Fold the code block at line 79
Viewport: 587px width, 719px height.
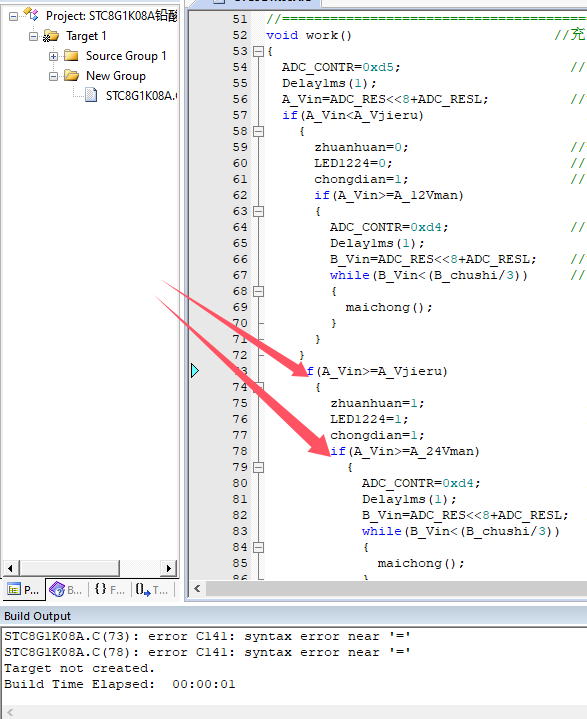coord(259,468)
